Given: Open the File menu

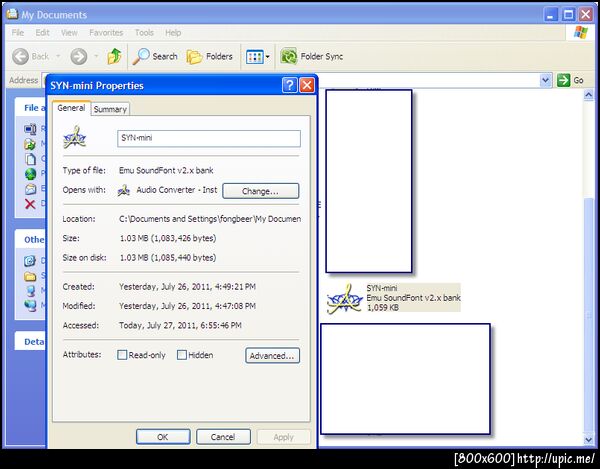Looking at the screenshot, I should [x=18, y=33].
